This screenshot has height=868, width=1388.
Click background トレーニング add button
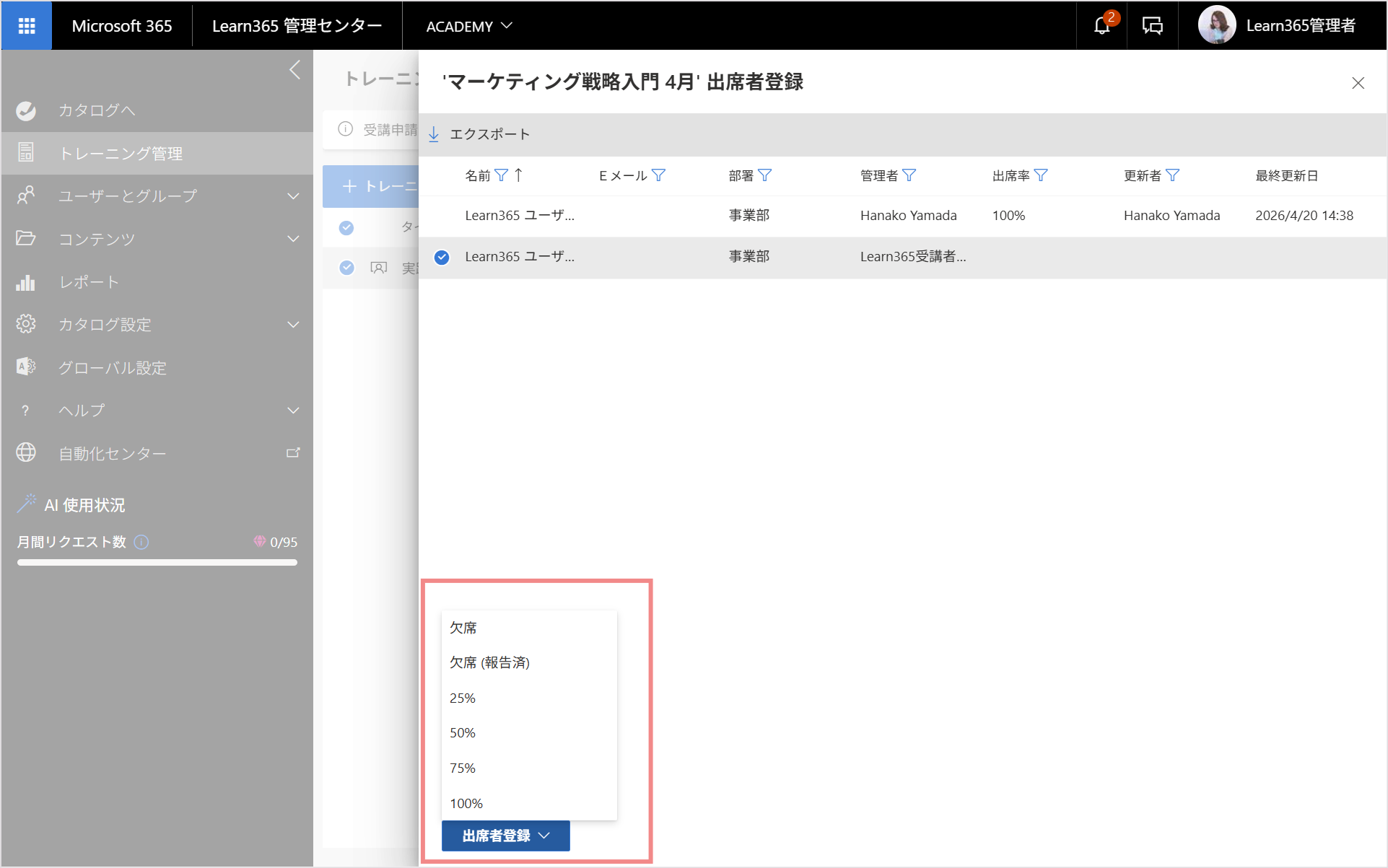click(371, 186)
